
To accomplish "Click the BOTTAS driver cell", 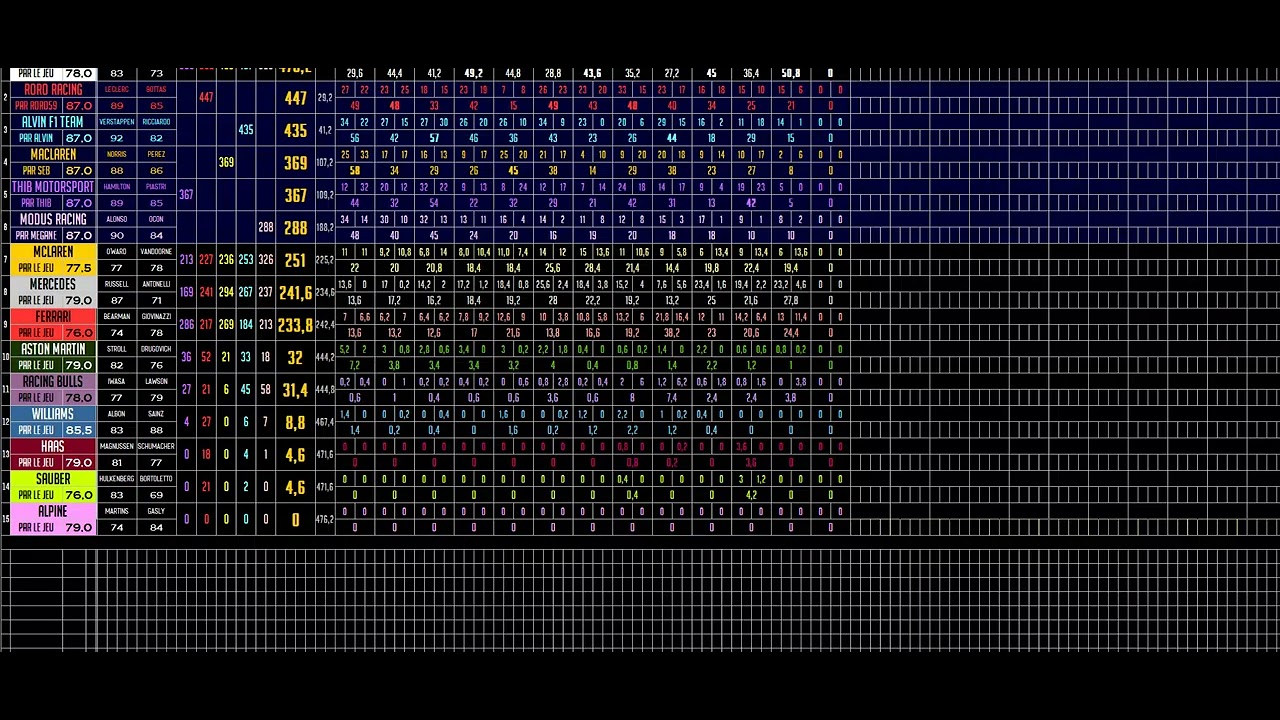I will click(156, 89).
